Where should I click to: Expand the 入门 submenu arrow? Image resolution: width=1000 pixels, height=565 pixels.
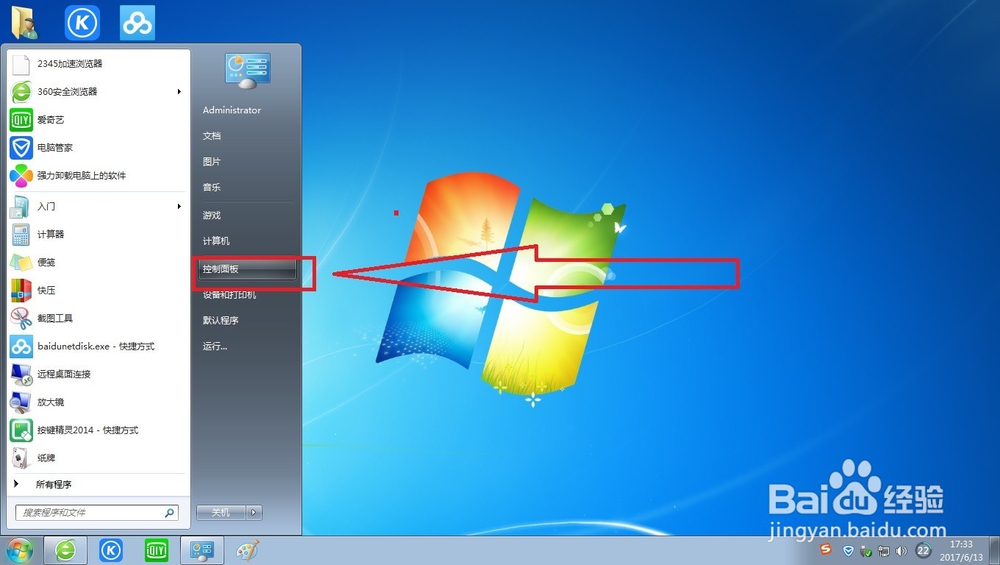click(179, 207)
